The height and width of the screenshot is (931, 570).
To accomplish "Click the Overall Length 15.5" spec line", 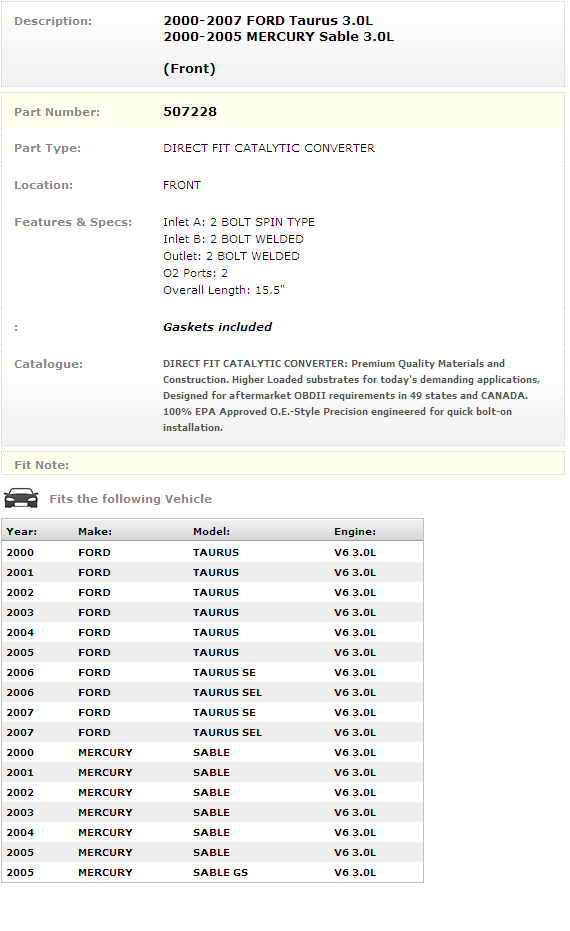I will tap(224, 290).
